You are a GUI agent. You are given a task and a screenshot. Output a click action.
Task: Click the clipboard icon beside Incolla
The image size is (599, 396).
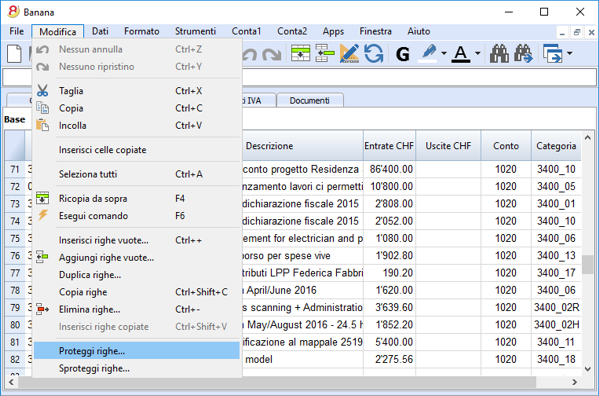coord(42,125)
